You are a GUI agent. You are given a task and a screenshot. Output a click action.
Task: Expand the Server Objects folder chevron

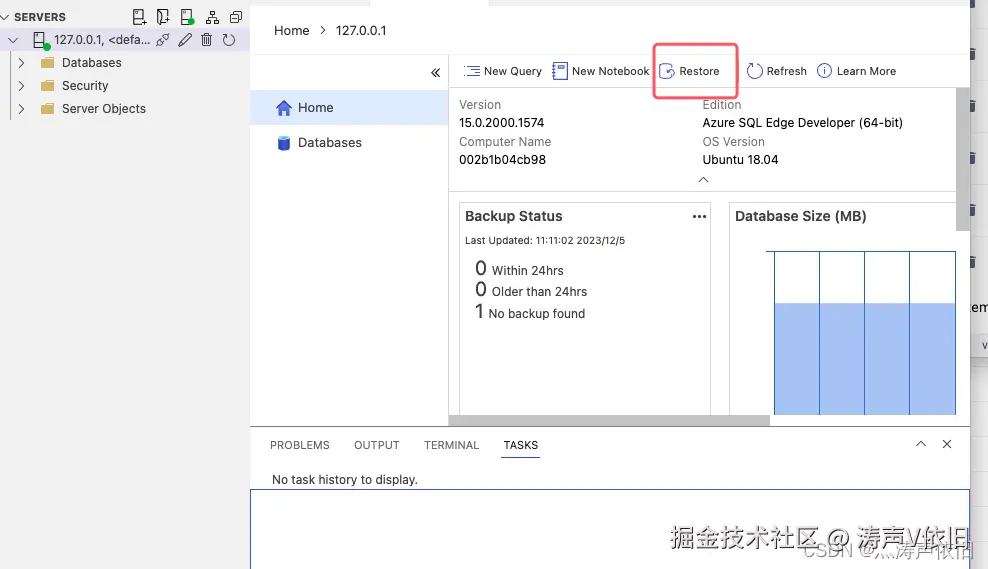click(x=21, y=109)
